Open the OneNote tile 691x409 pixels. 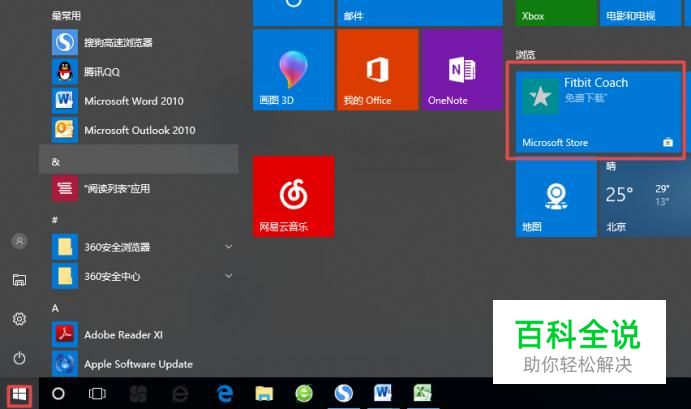tap(462, 70)
